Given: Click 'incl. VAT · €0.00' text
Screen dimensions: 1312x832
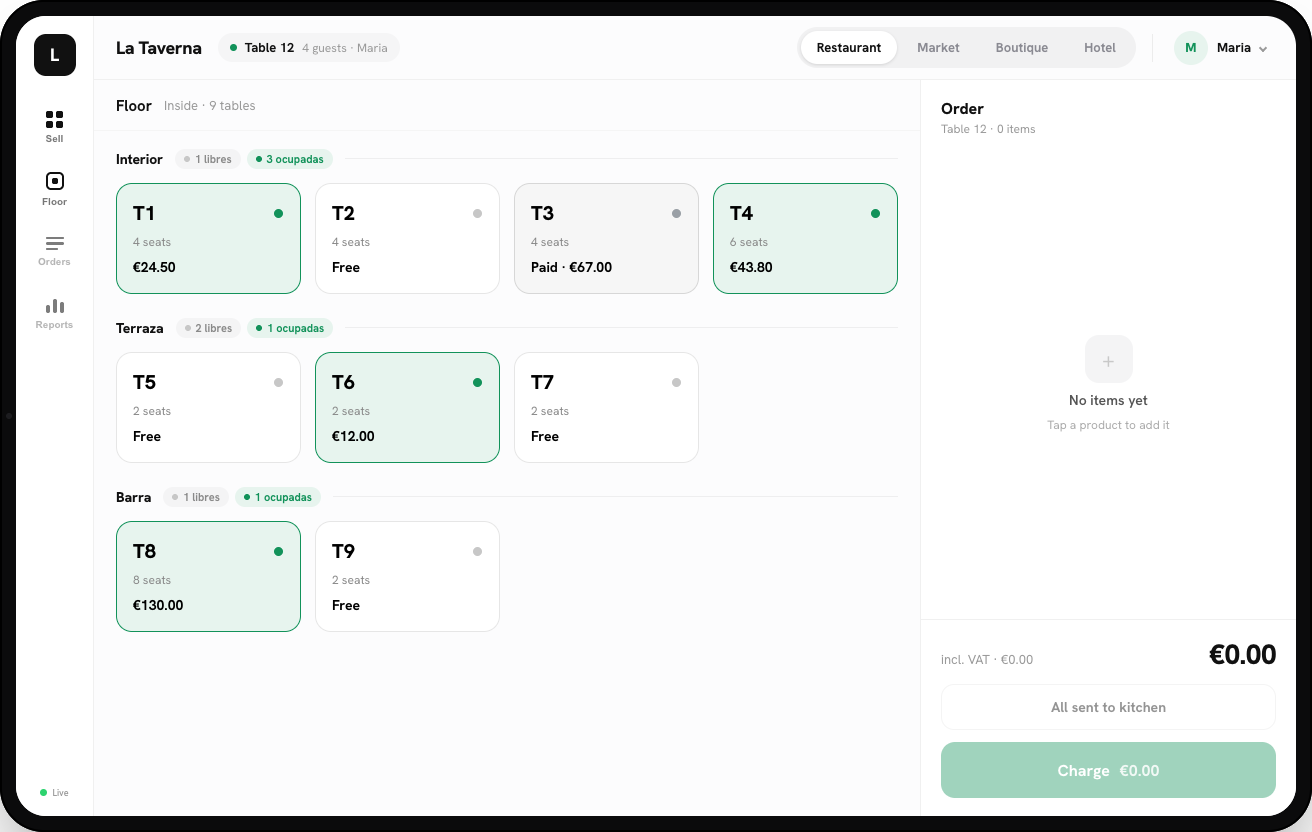Looking at the screenshot, I should click(987, 660).
